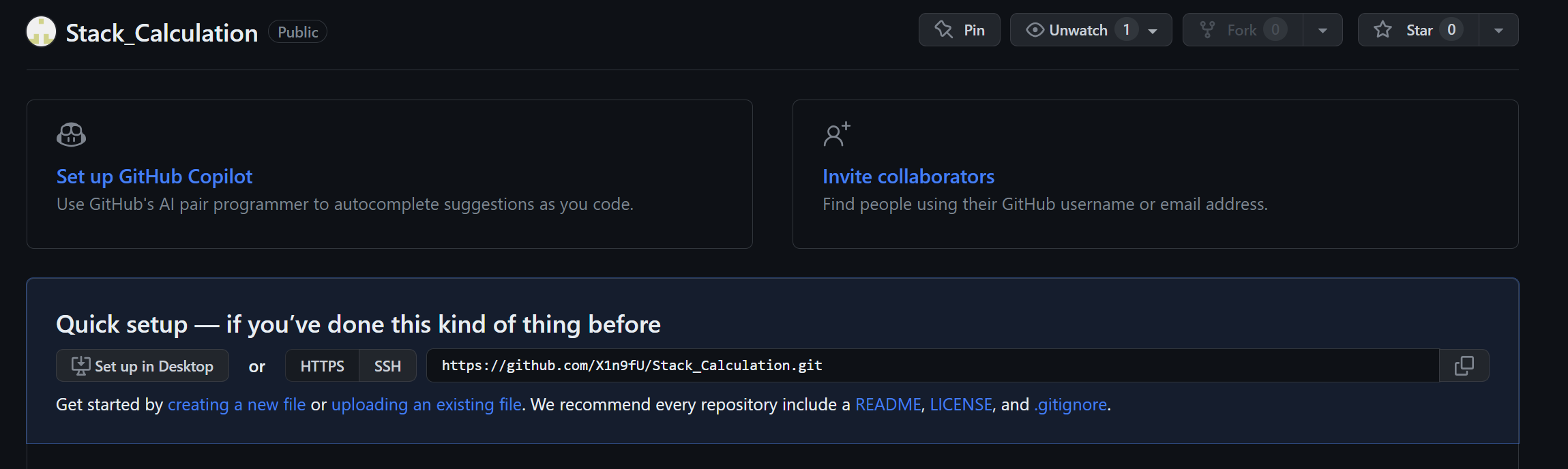Screen dimensions: 1568x469
Task: Follow the uploading an existing file link
Action: pyautogui.click(x=426, y=405)
